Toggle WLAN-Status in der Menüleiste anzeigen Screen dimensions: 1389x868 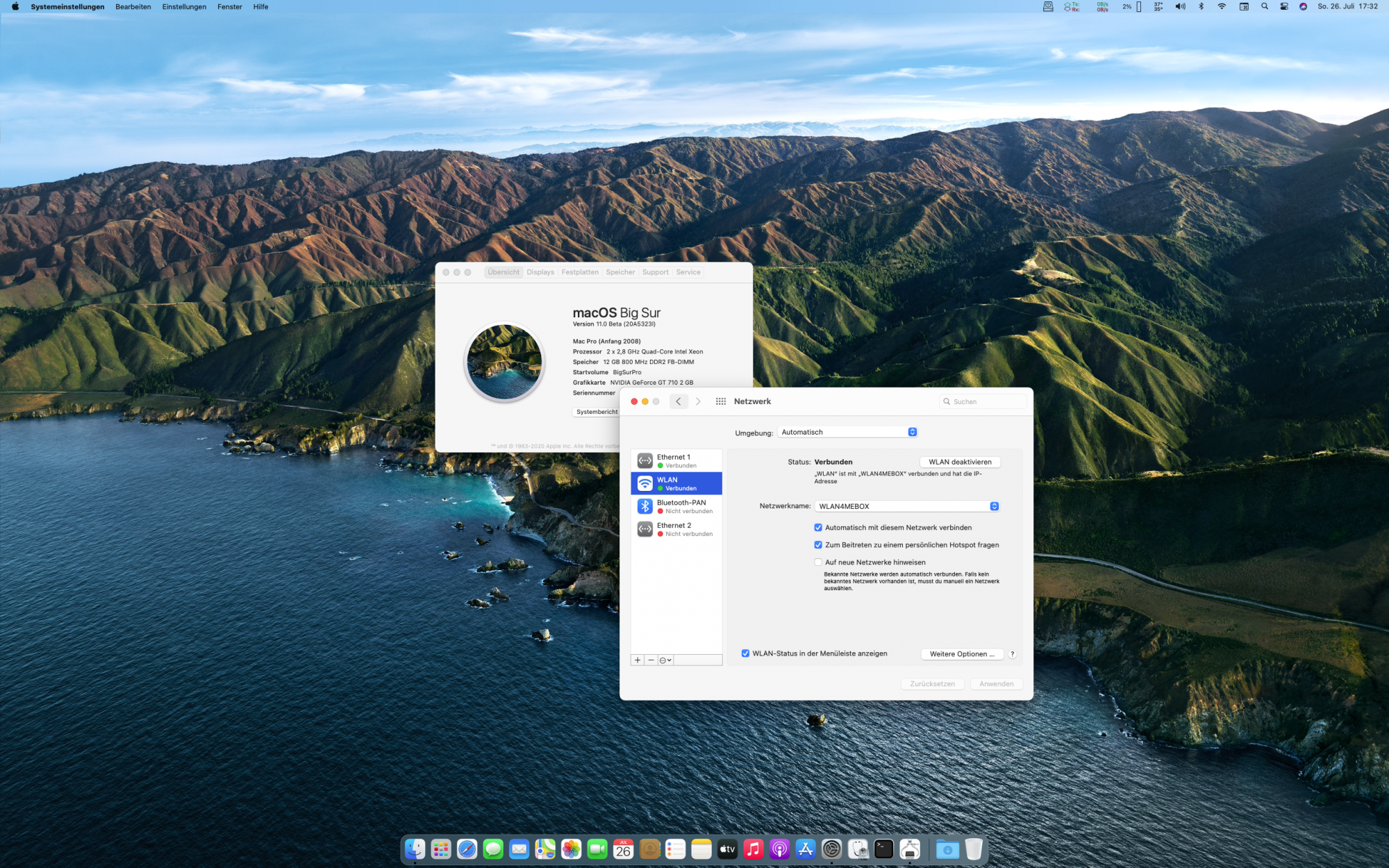(x=745, y=653)
